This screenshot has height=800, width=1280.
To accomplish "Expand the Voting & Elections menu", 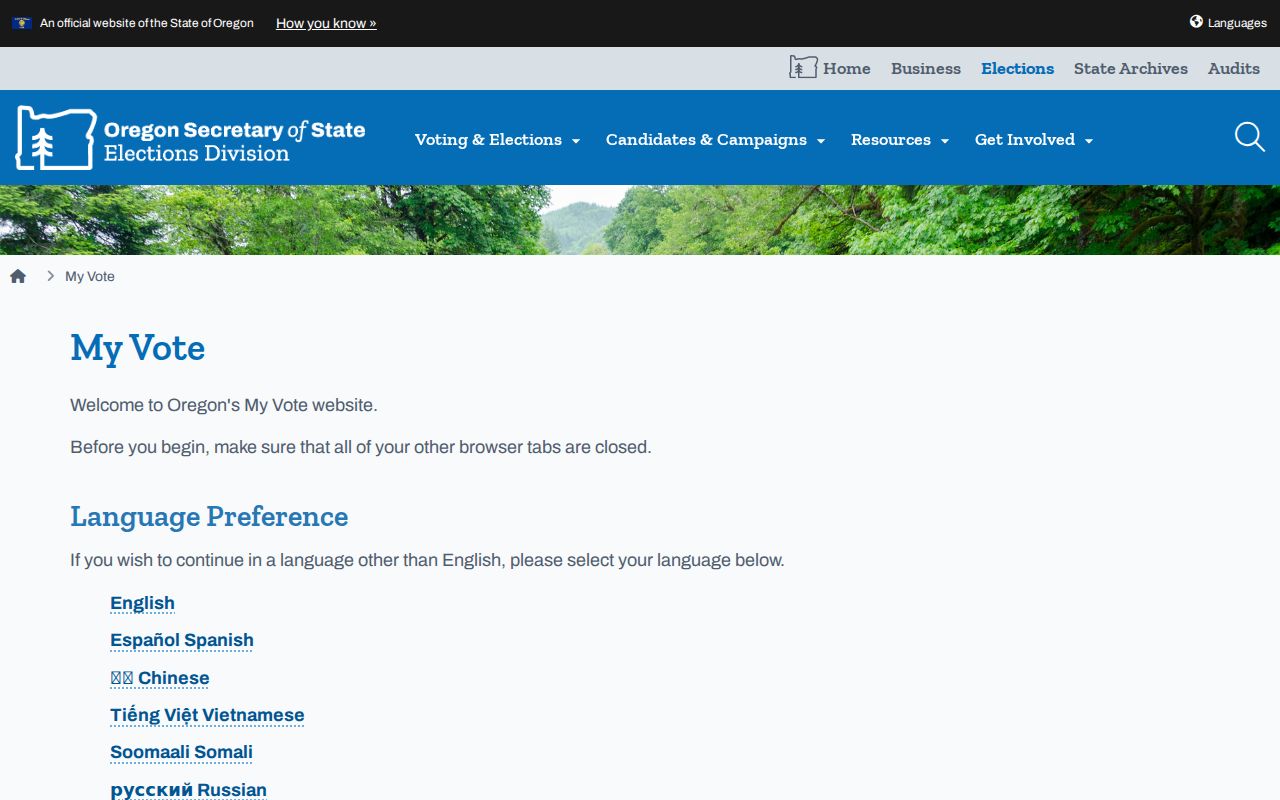I will [497, 140].
